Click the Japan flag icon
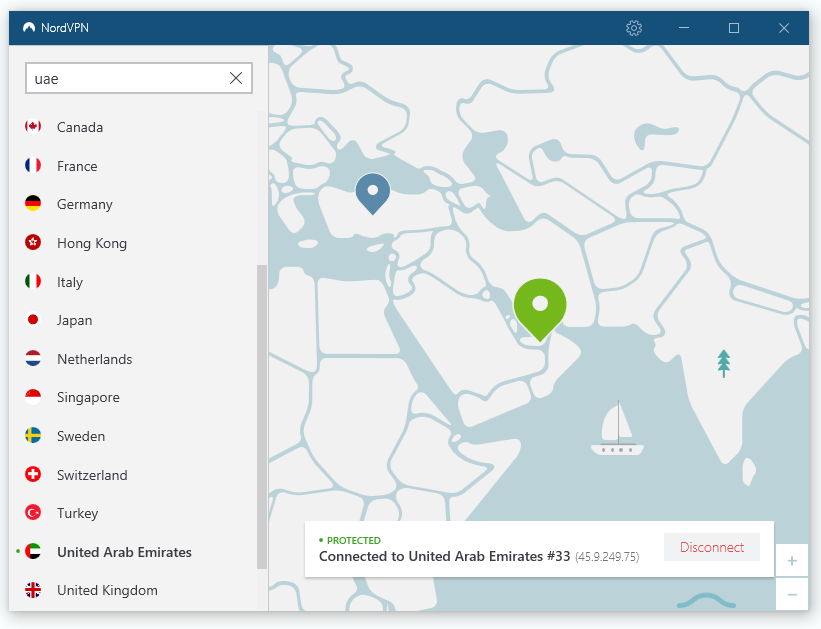Viewport: 821px width, 629px height. [31, 320]
